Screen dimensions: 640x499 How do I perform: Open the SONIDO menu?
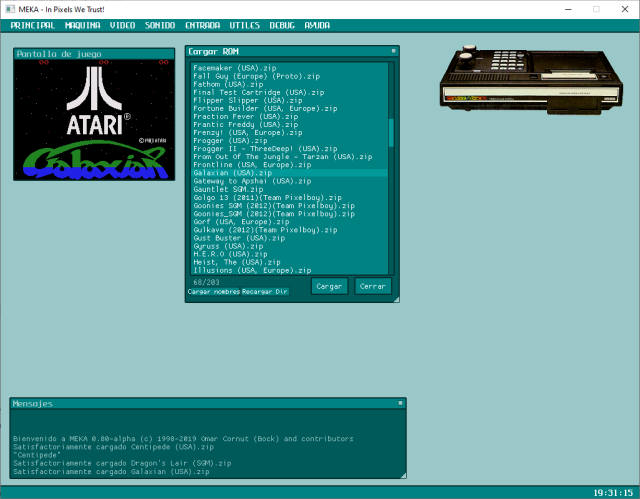tap(160, 25)
